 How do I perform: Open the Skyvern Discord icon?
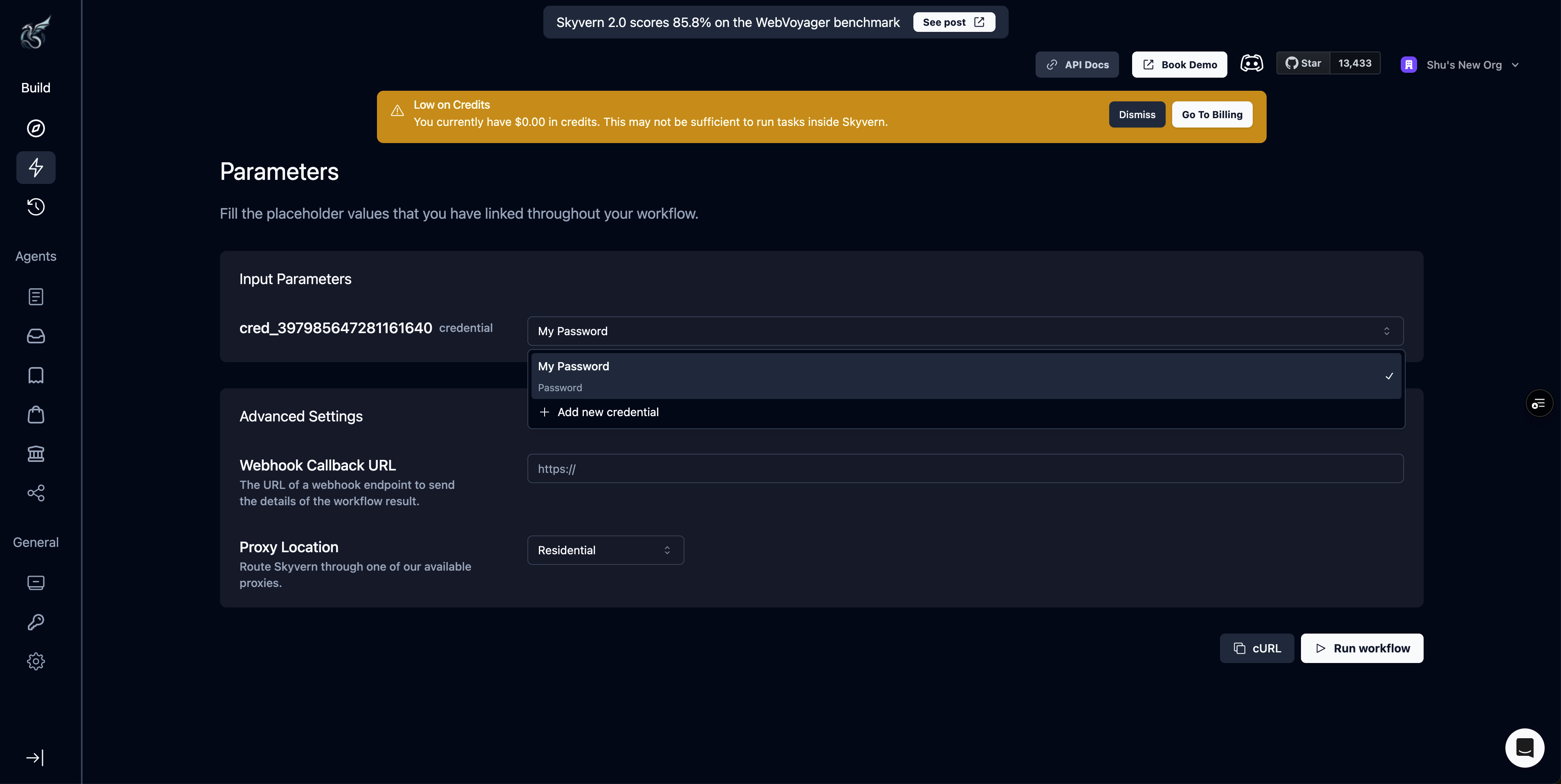(1251, 63)
